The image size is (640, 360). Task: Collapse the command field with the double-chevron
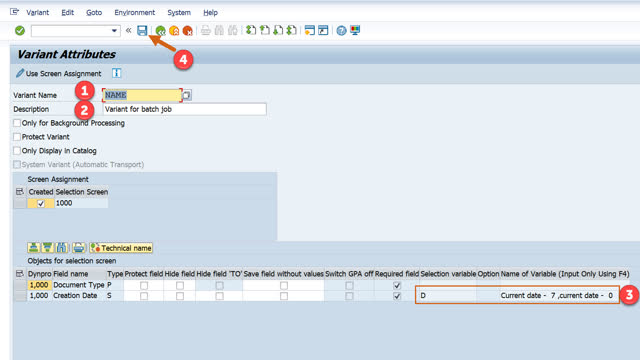click(129, 30)
